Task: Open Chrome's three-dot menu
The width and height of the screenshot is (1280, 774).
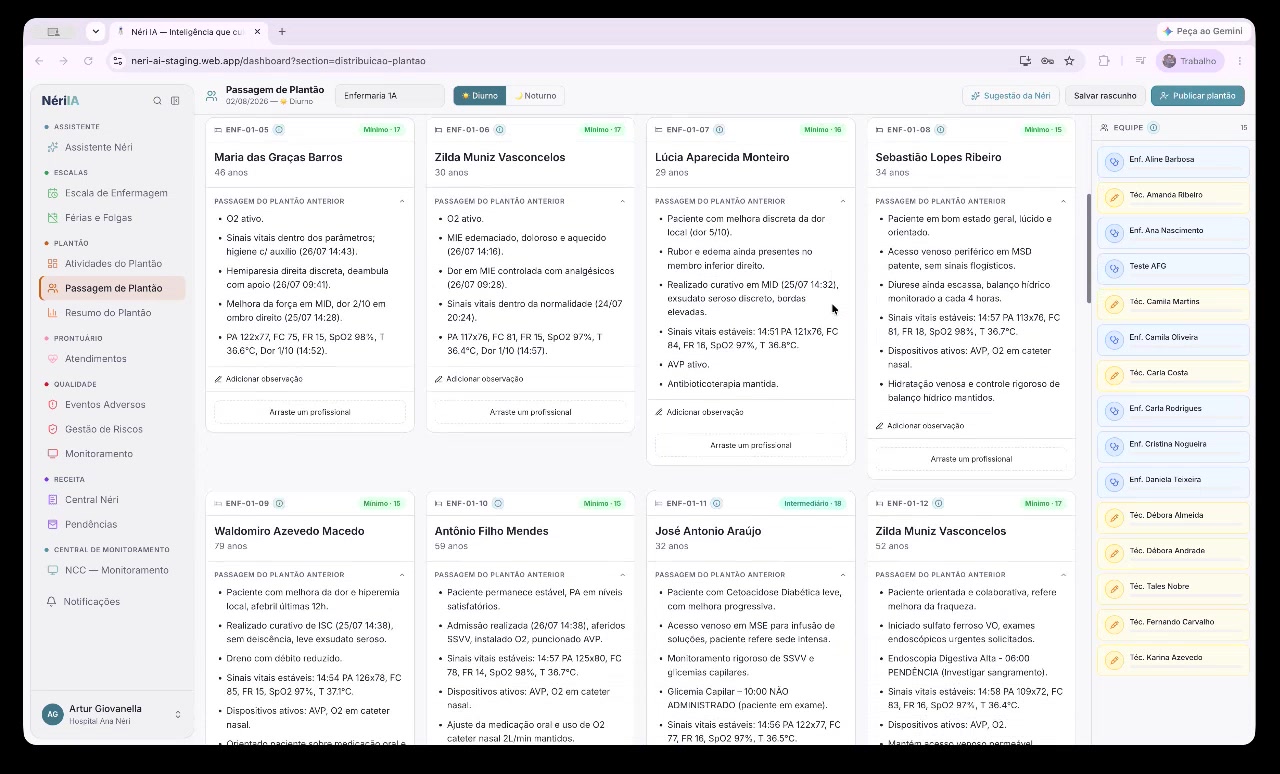Action: [1240, 61]
